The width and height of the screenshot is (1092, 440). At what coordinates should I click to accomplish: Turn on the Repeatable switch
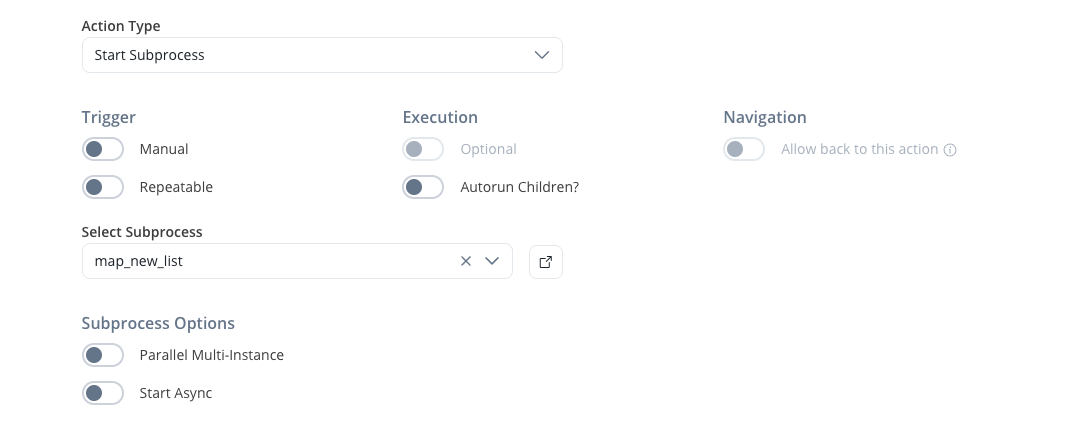[x=103, y=187]
